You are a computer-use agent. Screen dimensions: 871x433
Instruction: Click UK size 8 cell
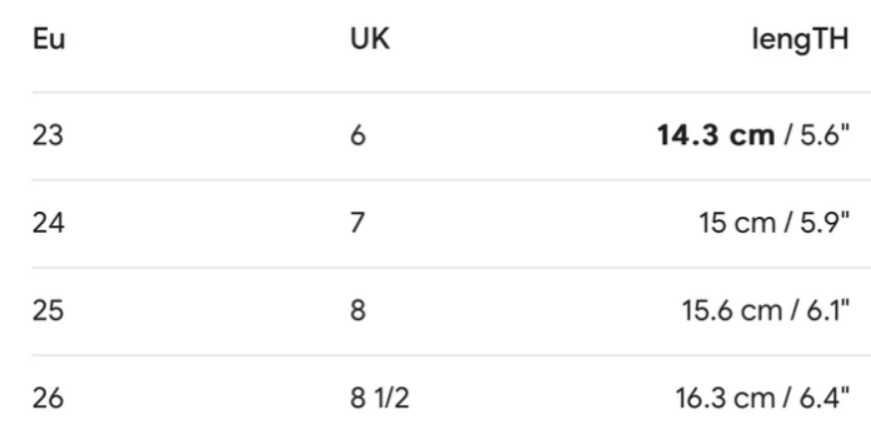pos(358,310)
